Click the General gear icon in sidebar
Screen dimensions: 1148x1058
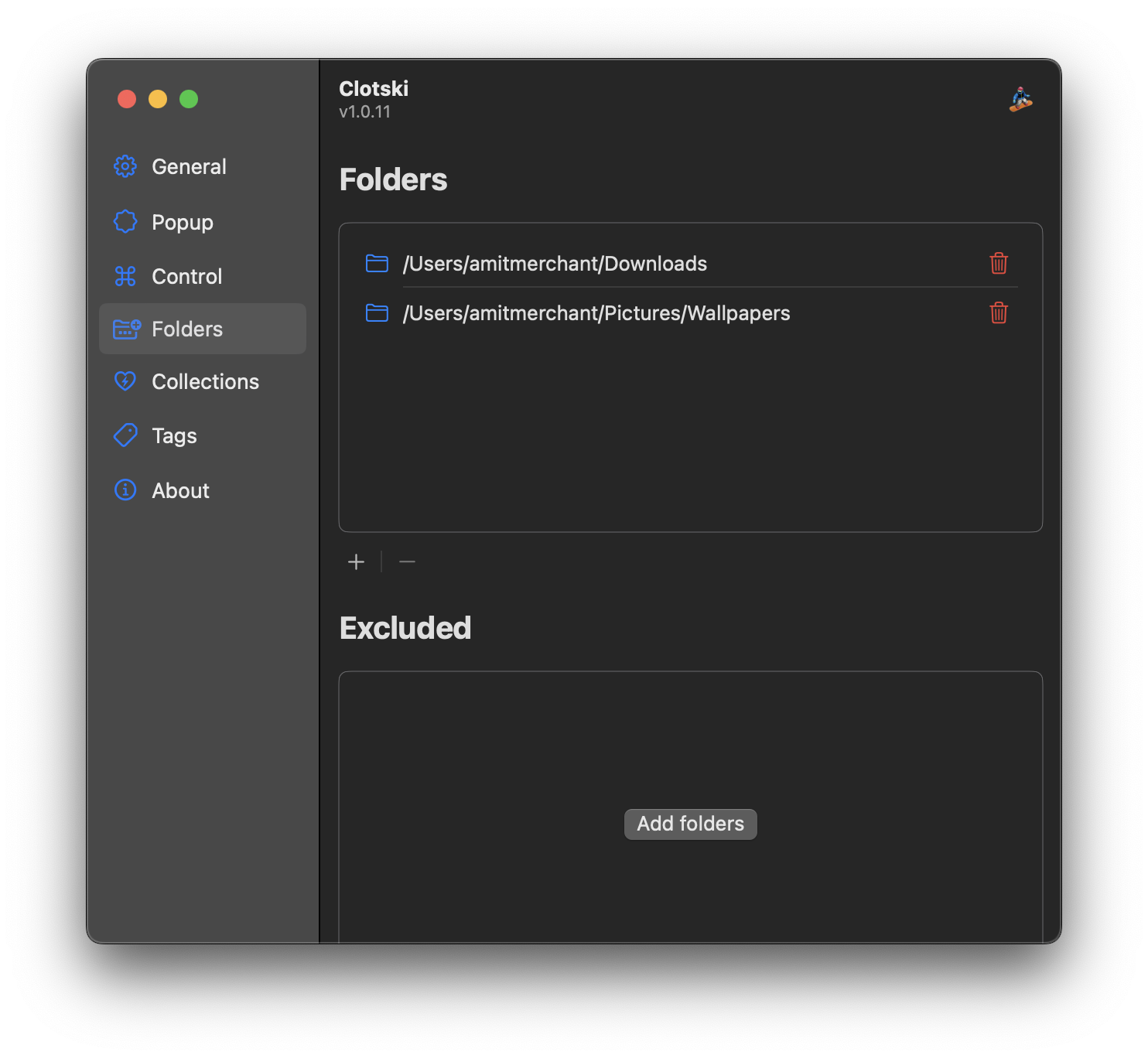tap(125, 166)
